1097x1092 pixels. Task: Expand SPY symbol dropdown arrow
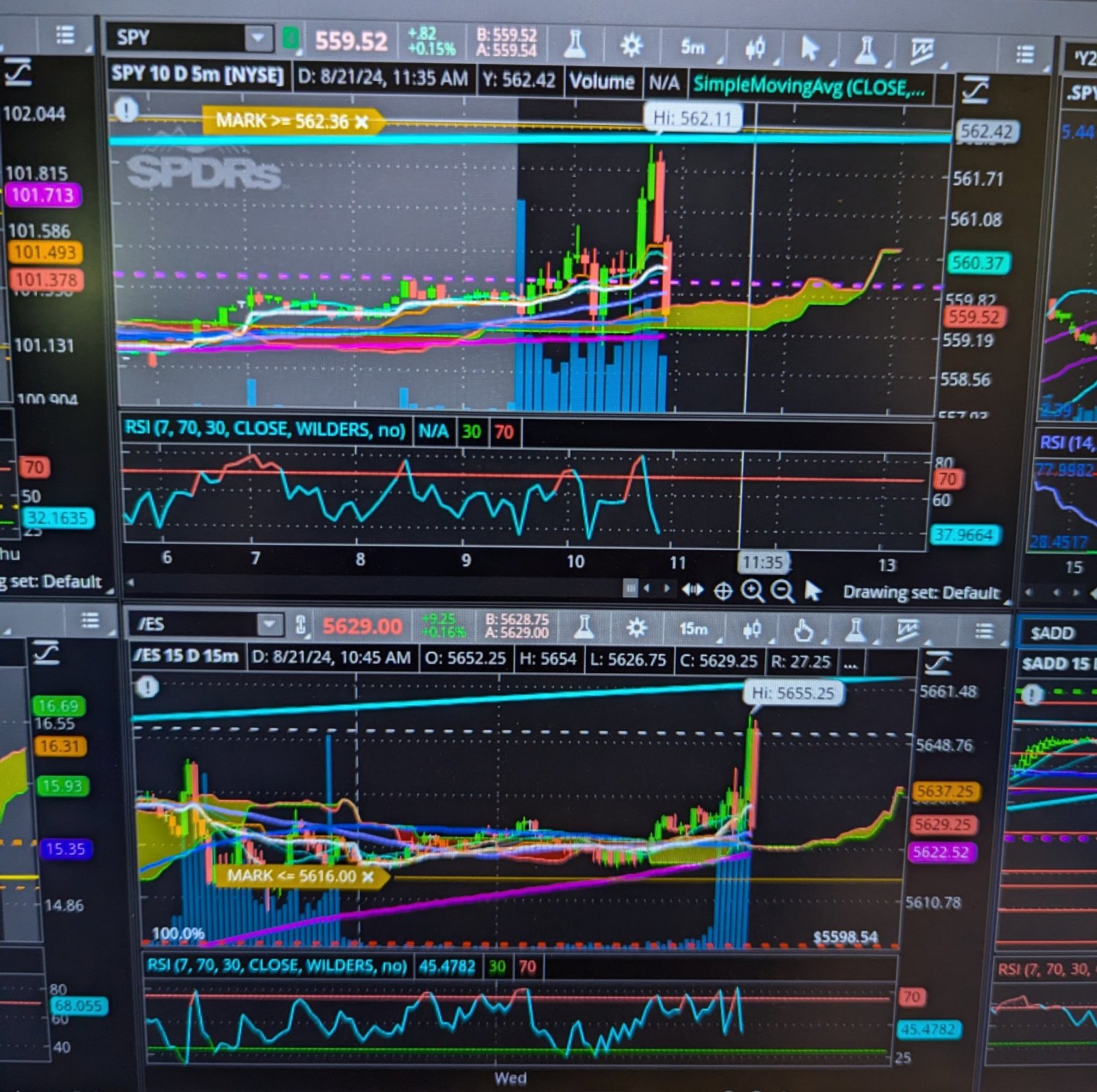[x=258, y=37]
